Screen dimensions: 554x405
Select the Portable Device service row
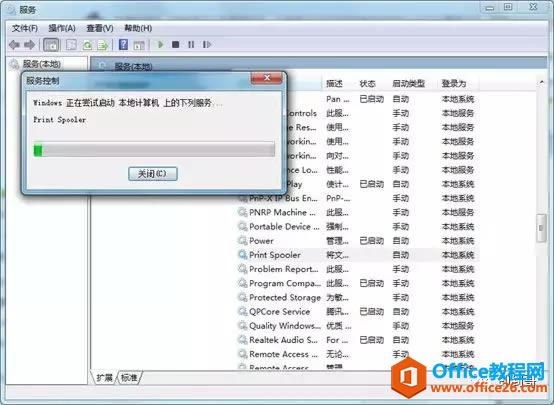358,227
